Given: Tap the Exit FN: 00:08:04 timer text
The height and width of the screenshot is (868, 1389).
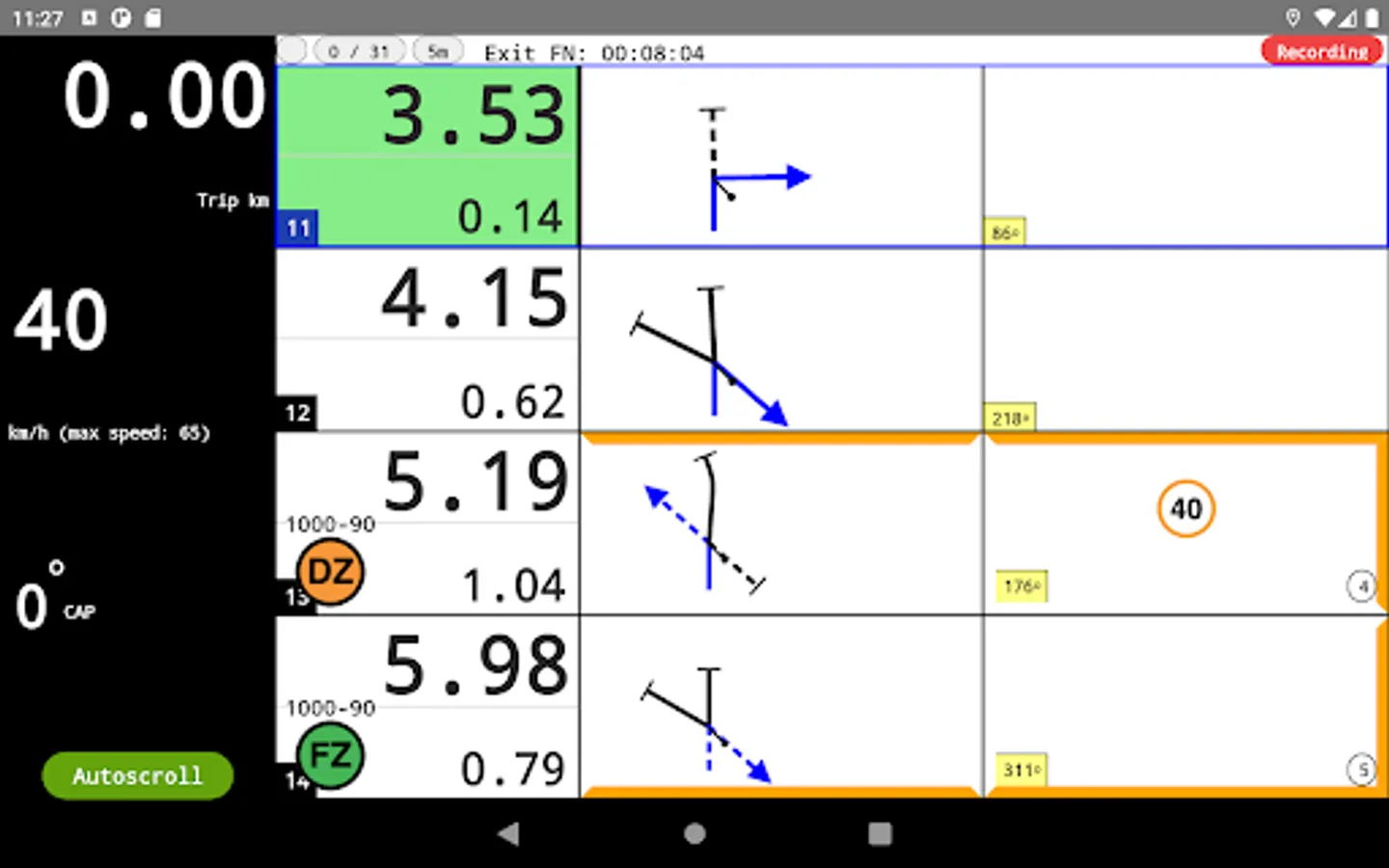Looking at the screenshot, I should coord(594,53).
